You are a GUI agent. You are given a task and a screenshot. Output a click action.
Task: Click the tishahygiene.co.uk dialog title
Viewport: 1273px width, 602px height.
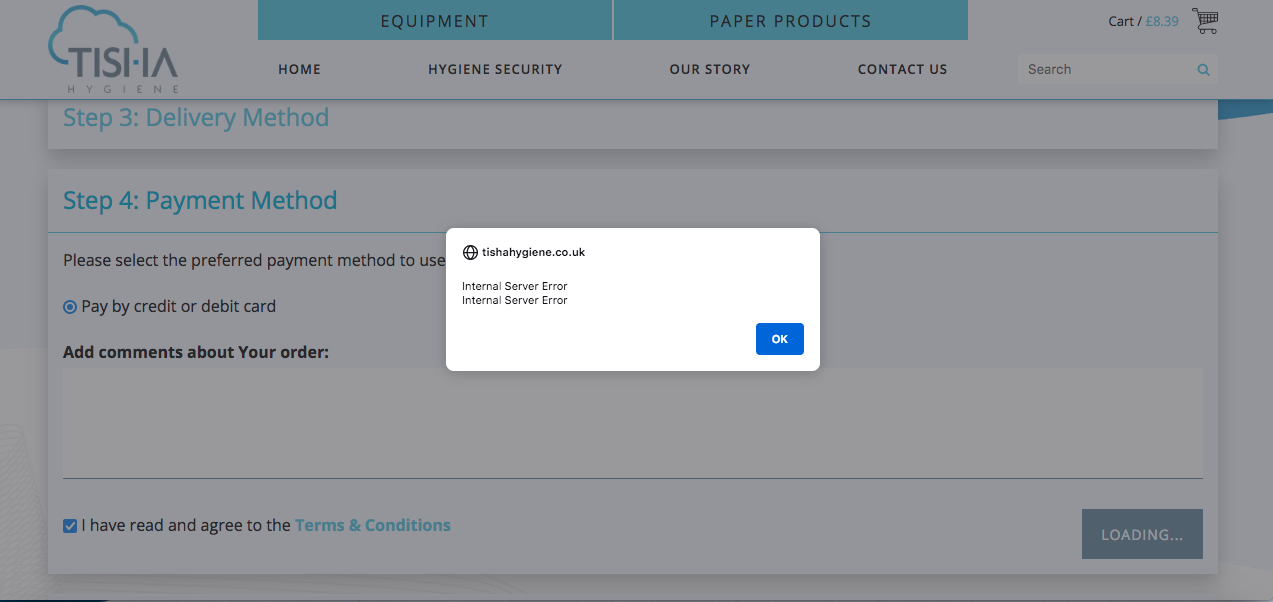533,253
